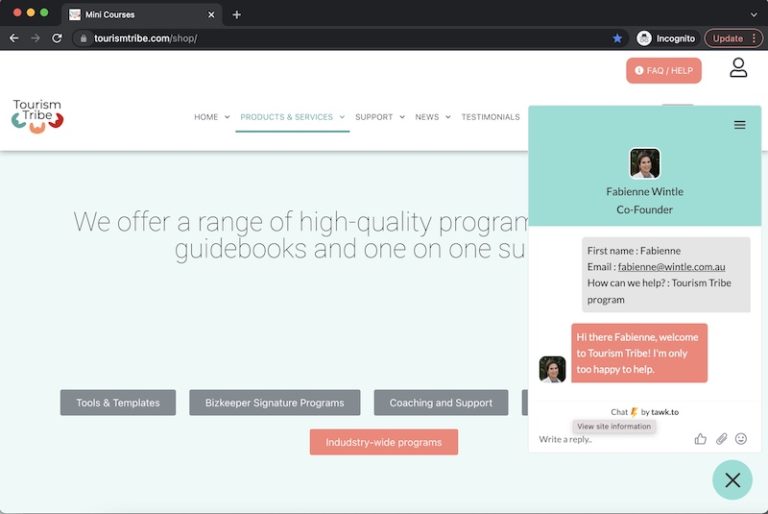Open the SUPPORT navigation item

coord(374,117)
